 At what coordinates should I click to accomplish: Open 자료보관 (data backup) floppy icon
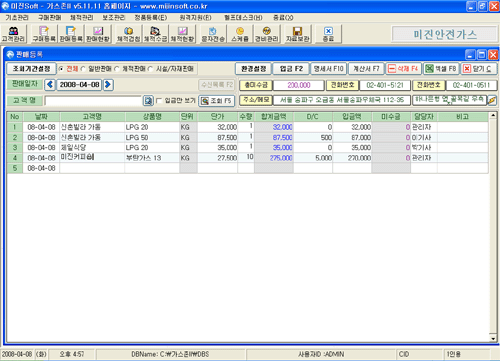tap(297, 34)
